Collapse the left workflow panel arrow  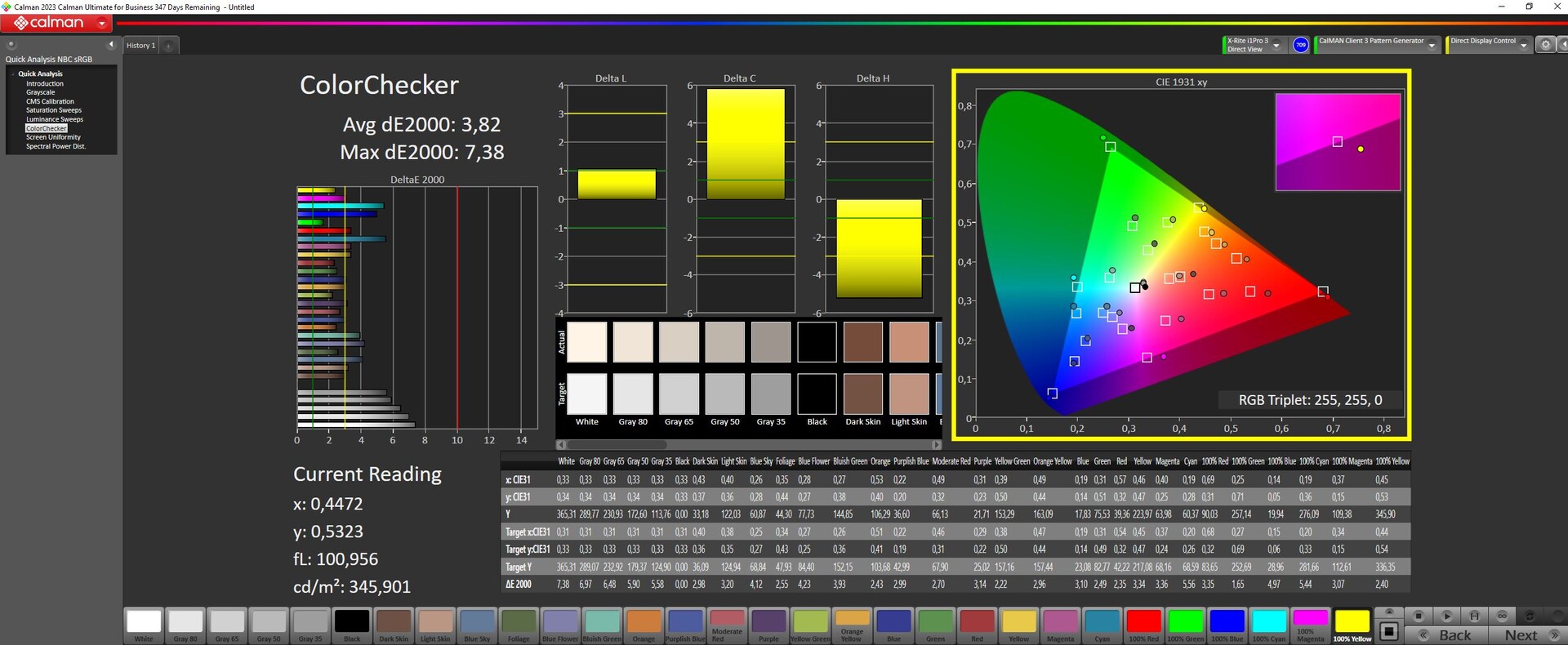point(111,45)
